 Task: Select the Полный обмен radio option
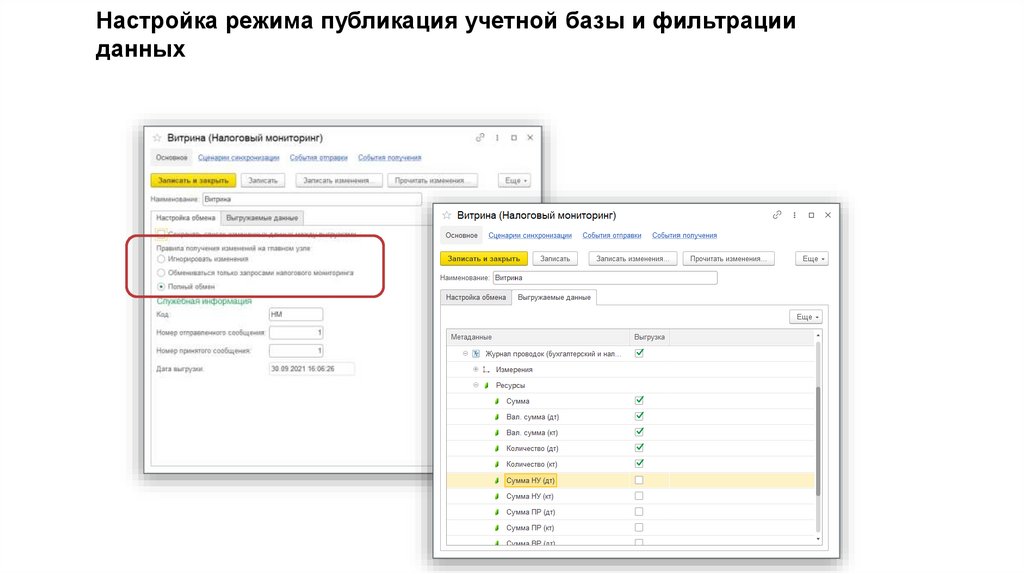click(161, 287)
